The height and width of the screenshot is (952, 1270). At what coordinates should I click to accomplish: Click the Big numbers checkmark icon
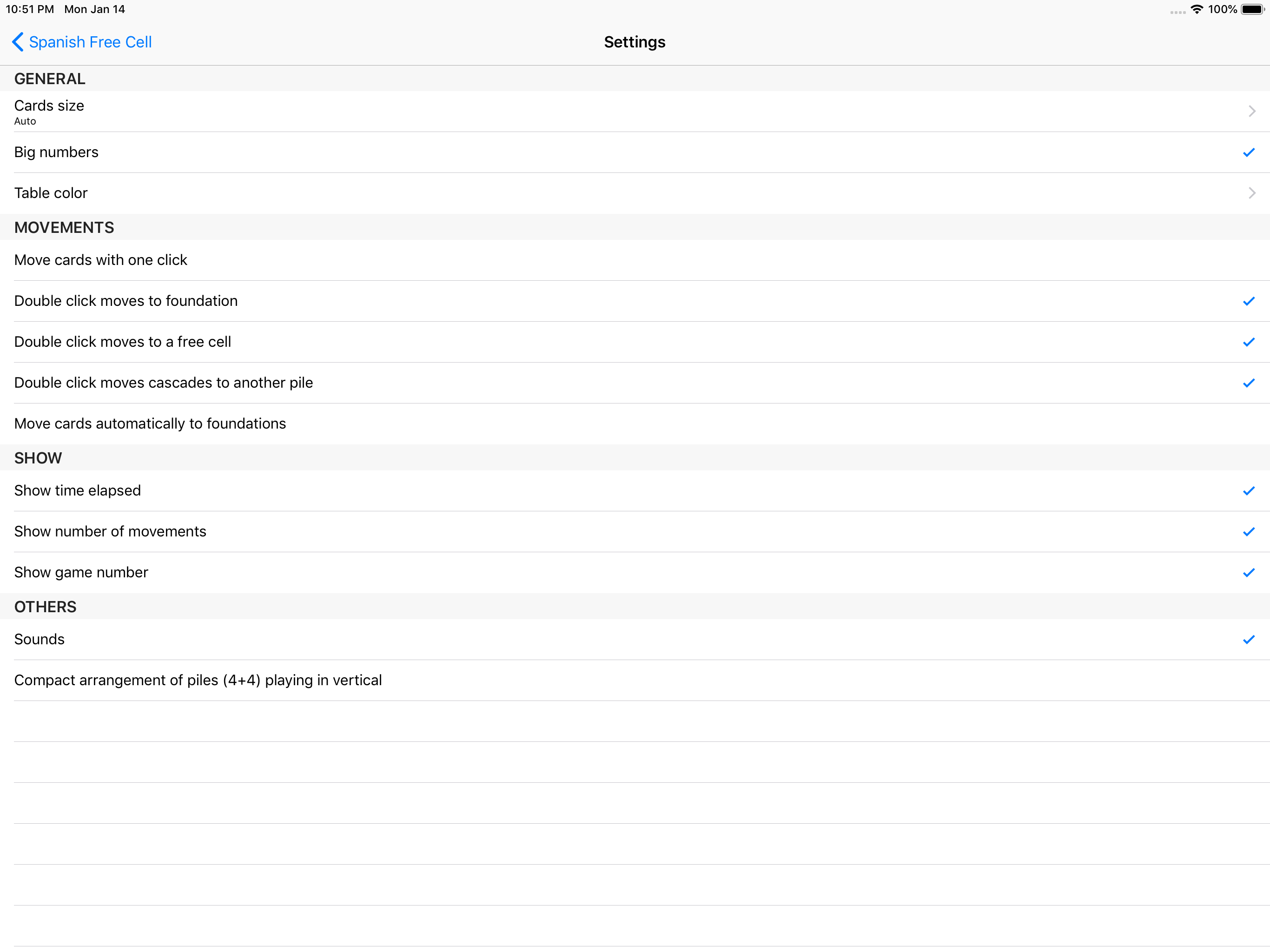pos(1248,152)
